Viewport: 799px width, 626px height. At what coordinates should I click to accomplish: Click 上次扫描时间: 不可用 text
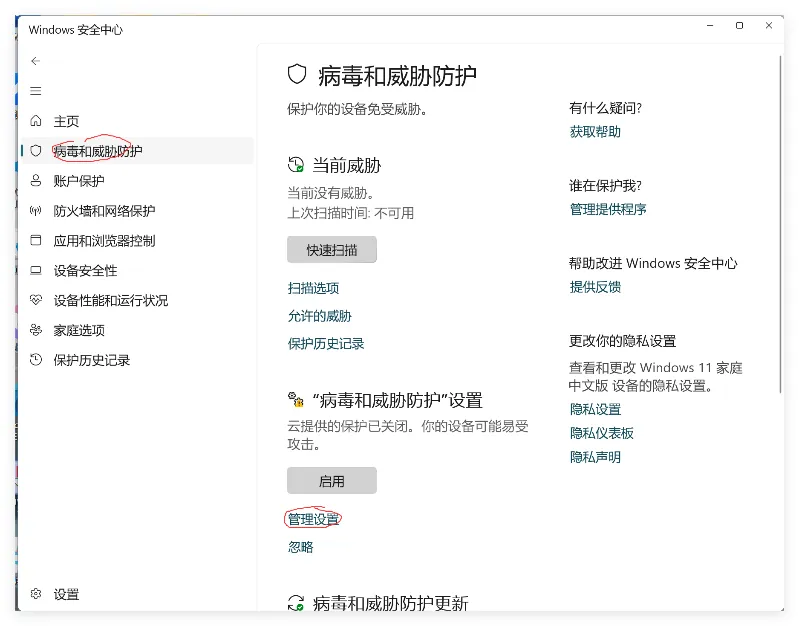point(351,213)
